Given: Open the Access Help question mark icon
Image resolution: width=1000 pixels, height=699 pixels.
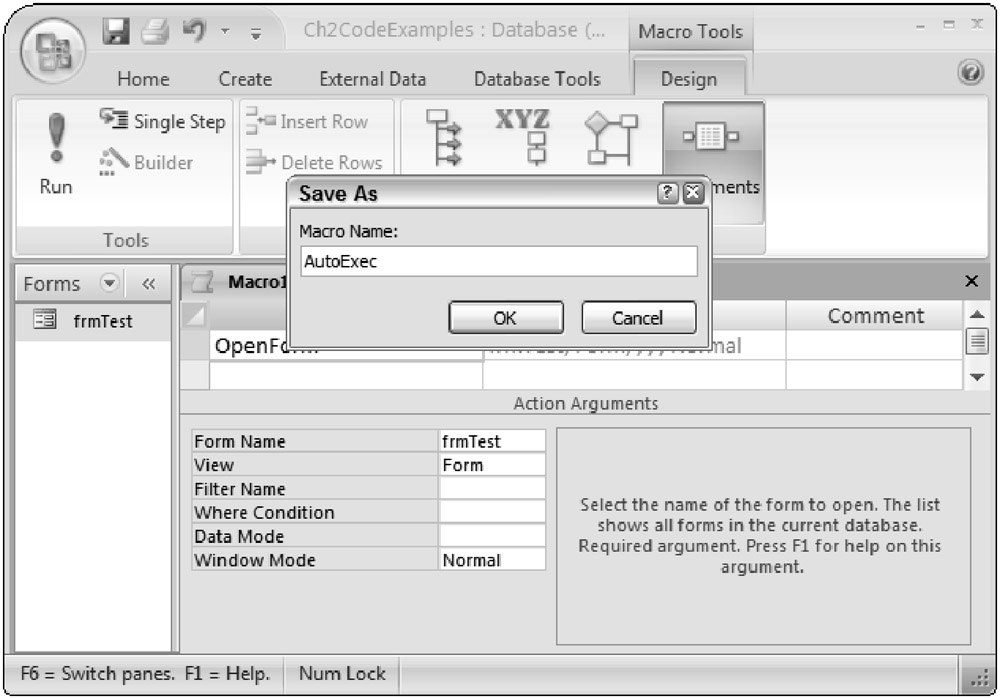Looking at the screenshot, I should (x=968, y=74).
